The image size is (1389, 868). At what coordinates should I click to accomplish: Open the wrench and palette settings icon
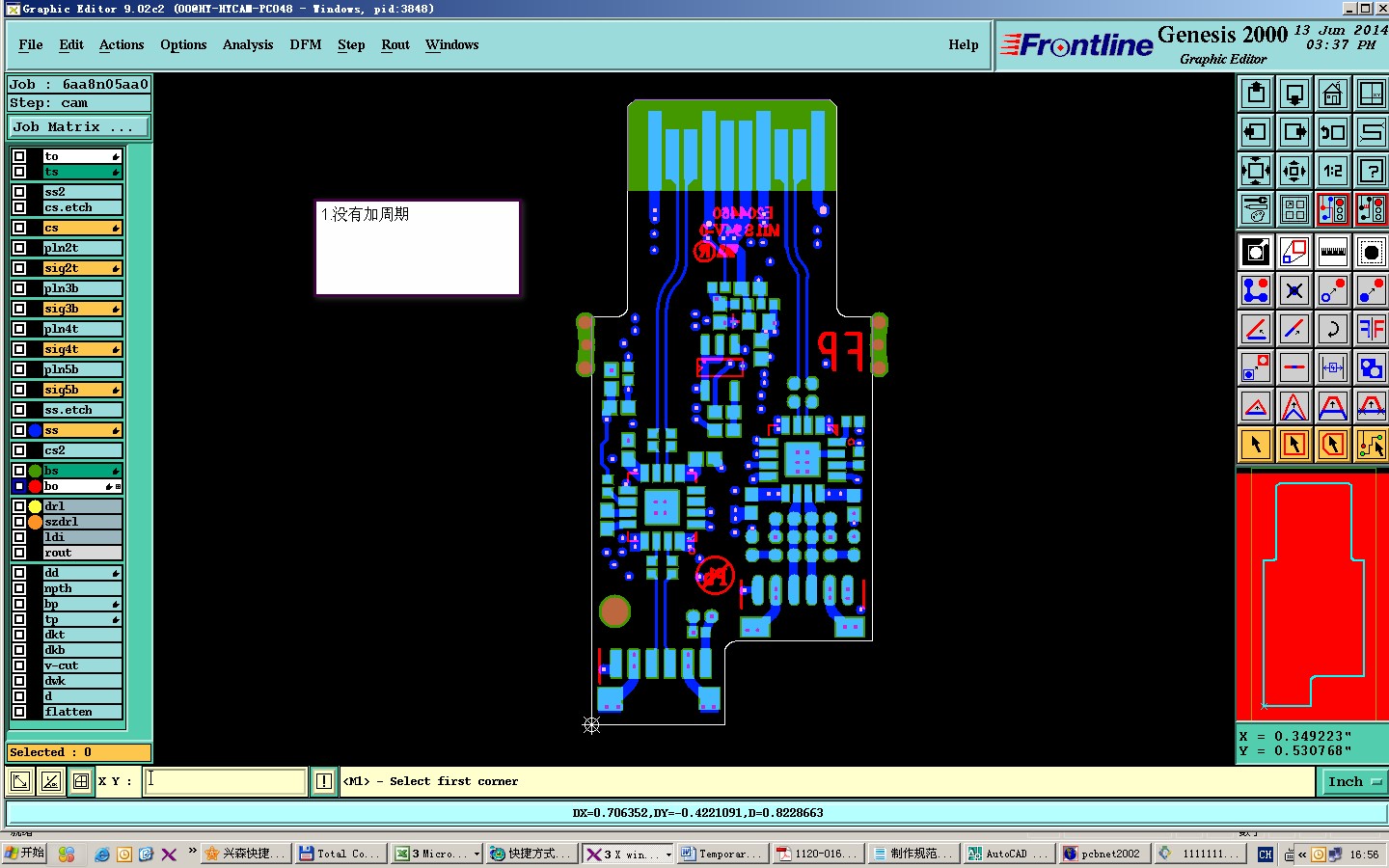point(1256,209)
